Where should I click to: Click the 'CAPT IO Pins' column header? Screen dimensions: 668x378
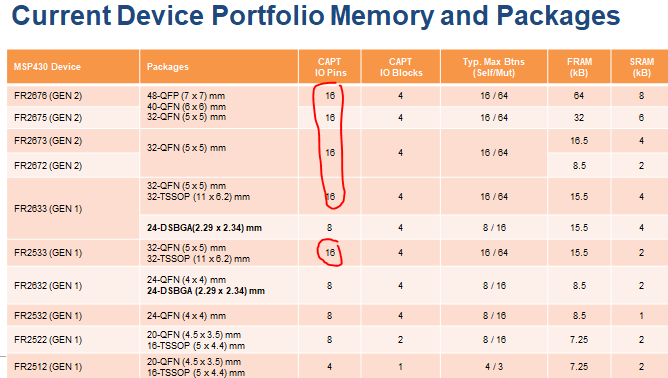pyautogui.click(x=330, y=67)
